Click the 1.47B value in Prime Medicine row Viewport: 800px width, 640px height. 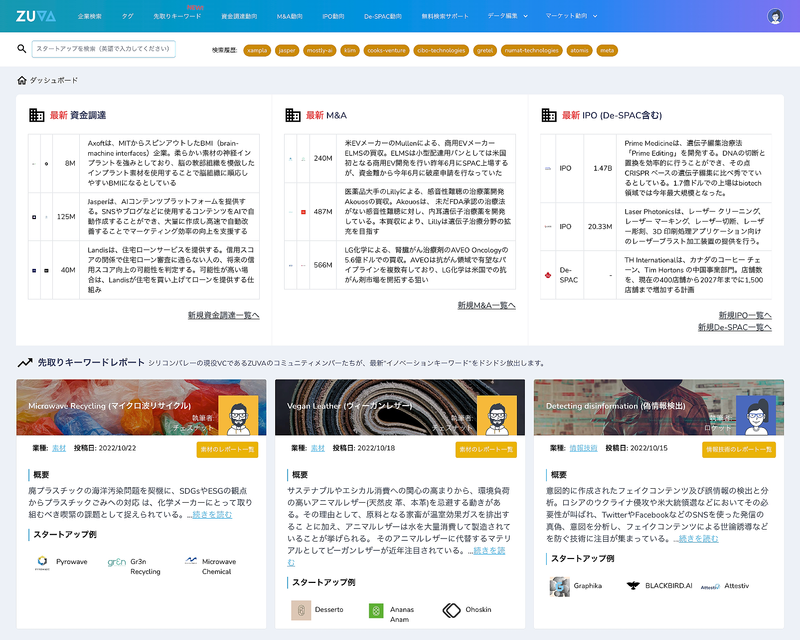tap(603, 168)
